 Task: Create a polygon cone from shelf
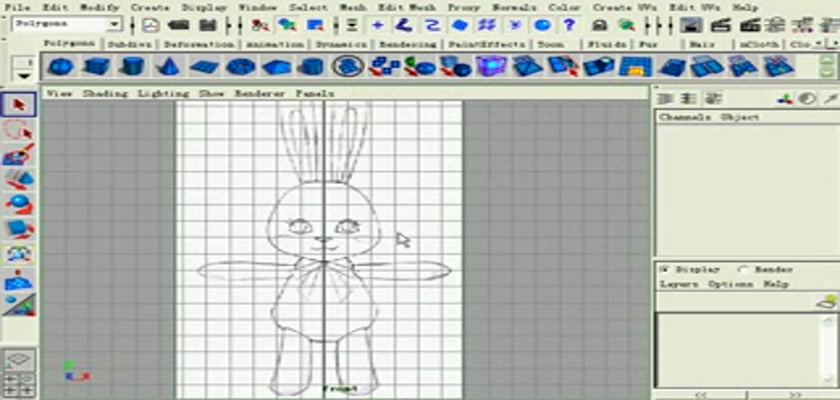pos(167,67)
